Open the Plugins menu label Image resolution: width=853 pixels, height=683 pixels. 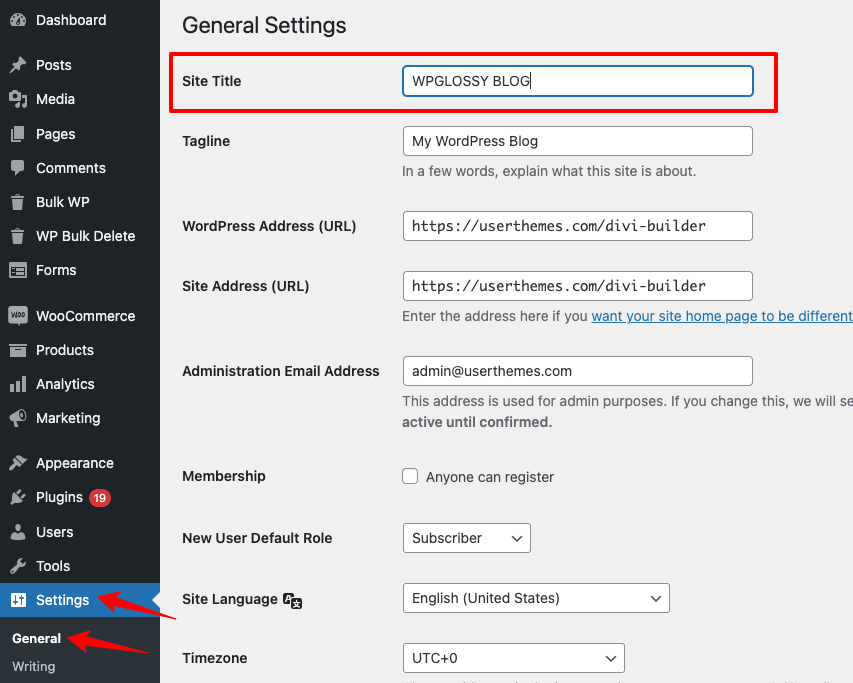click(x=59, y=497)
